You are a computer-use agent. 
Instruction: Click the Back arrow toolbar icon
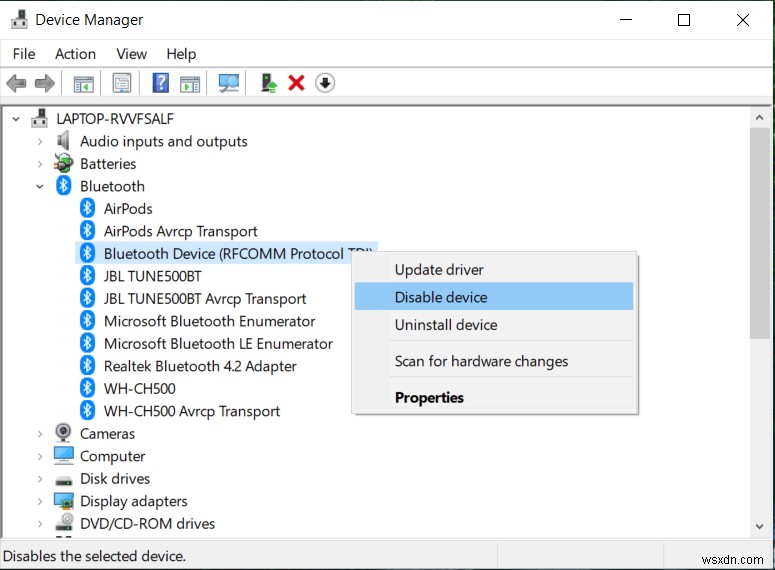pos(16,83)
